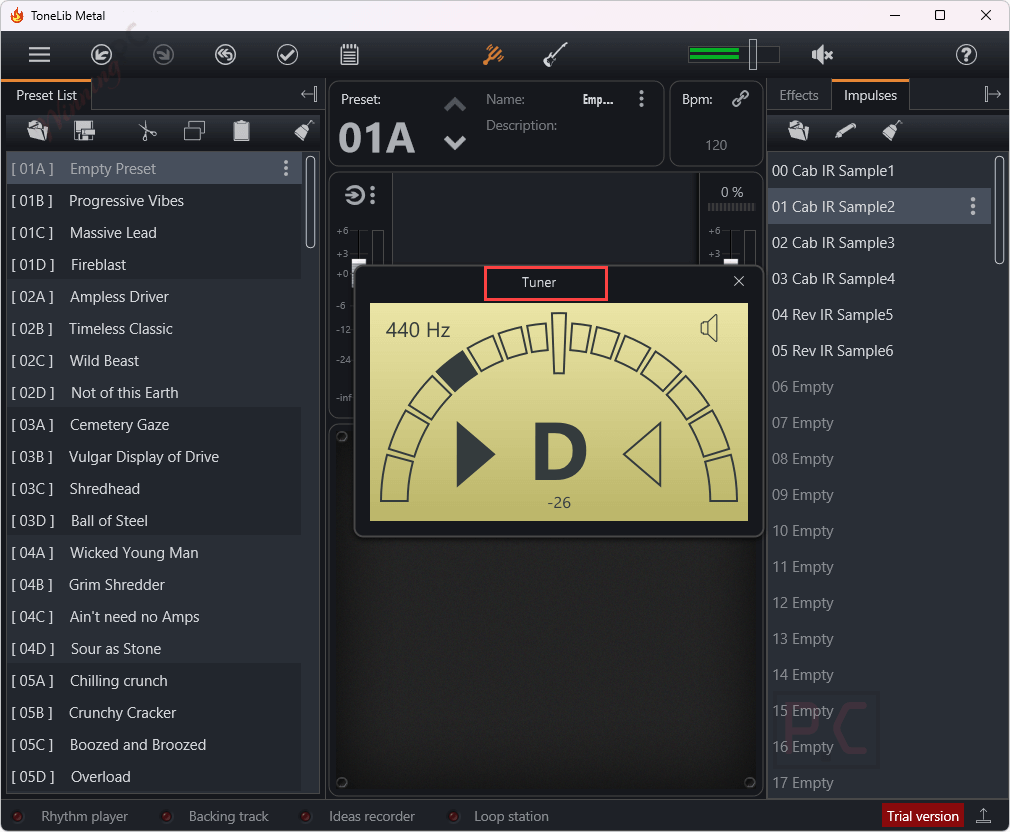Click the Trial version button
Viewport: 1010px width, 832px height.
tap(922, 816)
